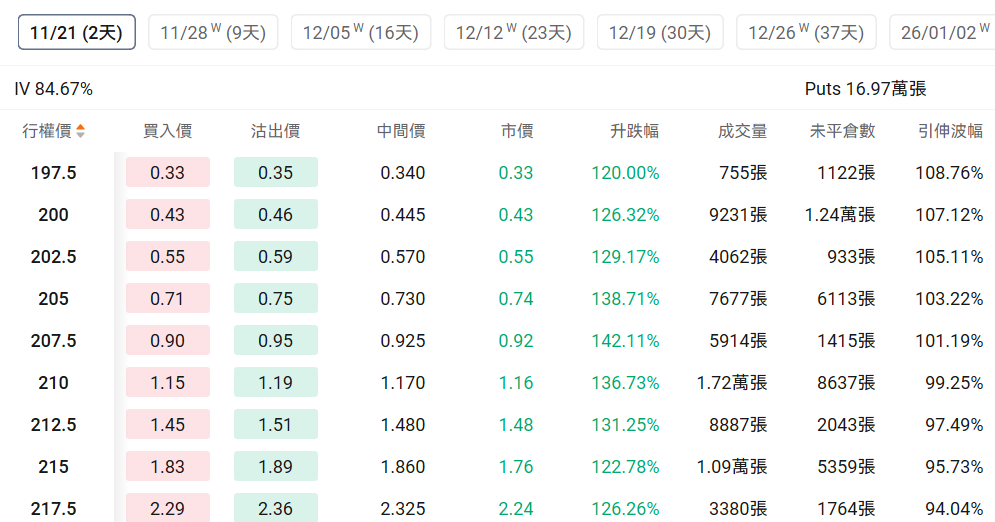Select the 212.5 strike price row
Screen dimensions: 995x522
(54, 425)
